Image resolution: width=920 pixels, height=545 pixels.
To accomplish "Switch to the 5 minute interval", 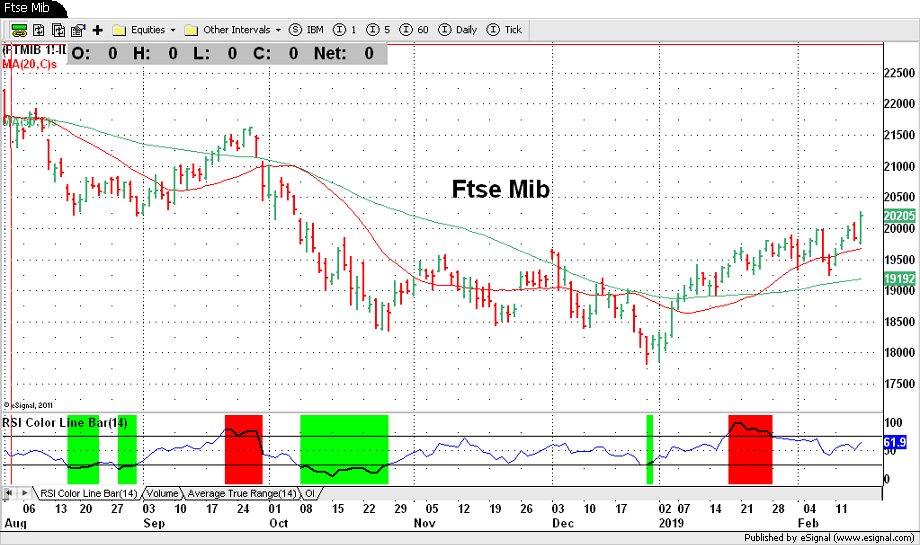I will pyautogui.click(x=378, y=30).
